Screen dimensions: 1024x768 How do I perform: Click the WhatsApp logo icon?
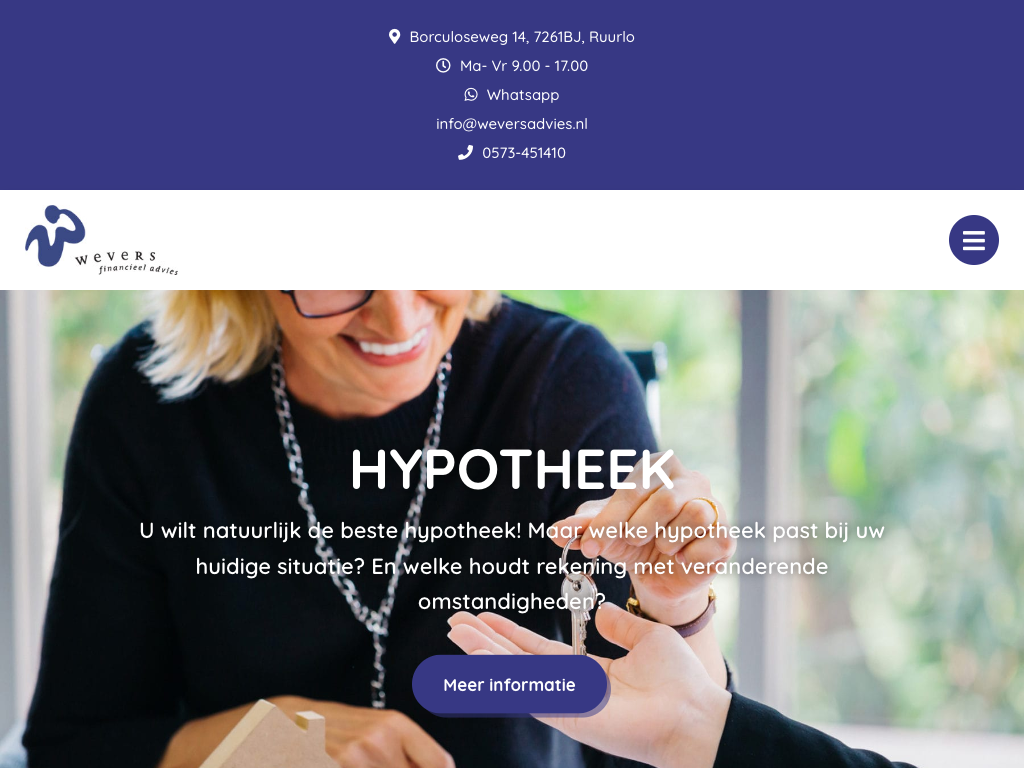point(470,95)
